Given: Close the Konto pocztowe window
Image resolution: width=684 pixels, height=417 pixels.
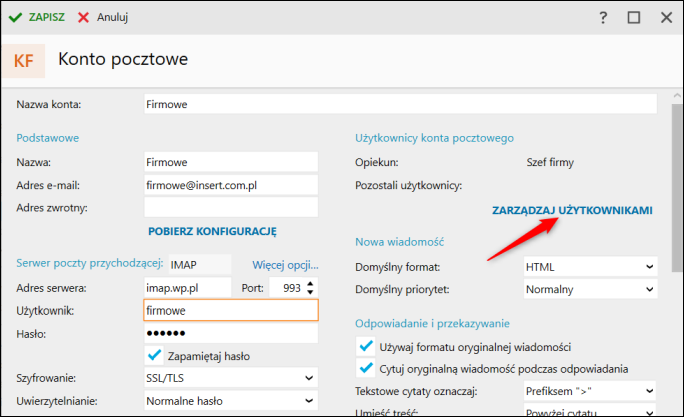Looking at the screenshot, I should (664, 18).
